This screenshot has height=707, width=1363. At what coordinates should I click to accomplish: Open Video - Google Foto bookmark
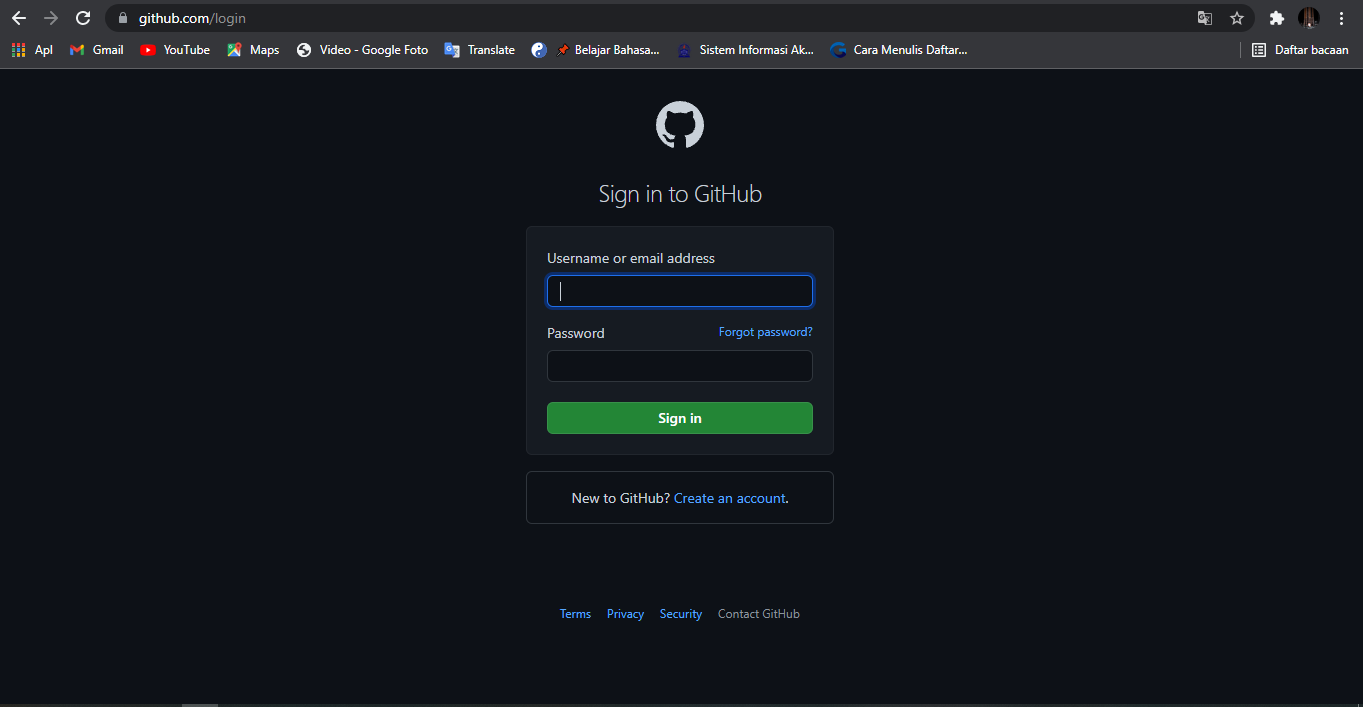click(362, 50)
